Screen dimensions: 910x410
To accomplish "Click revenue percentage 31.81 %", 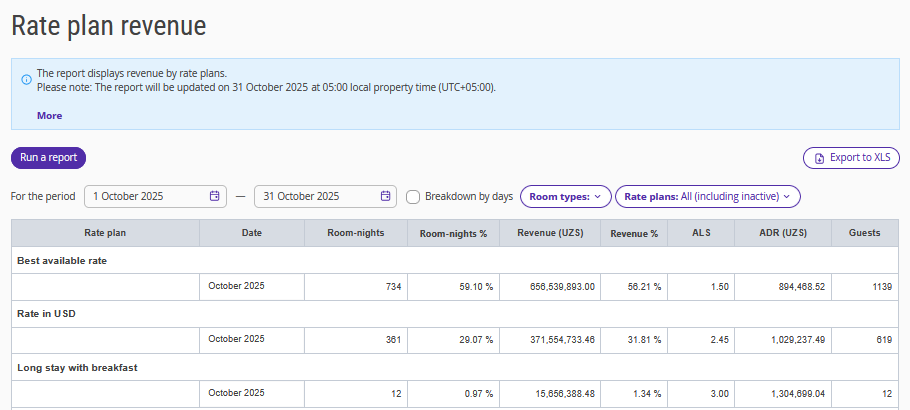I will [x=644, y=340].
